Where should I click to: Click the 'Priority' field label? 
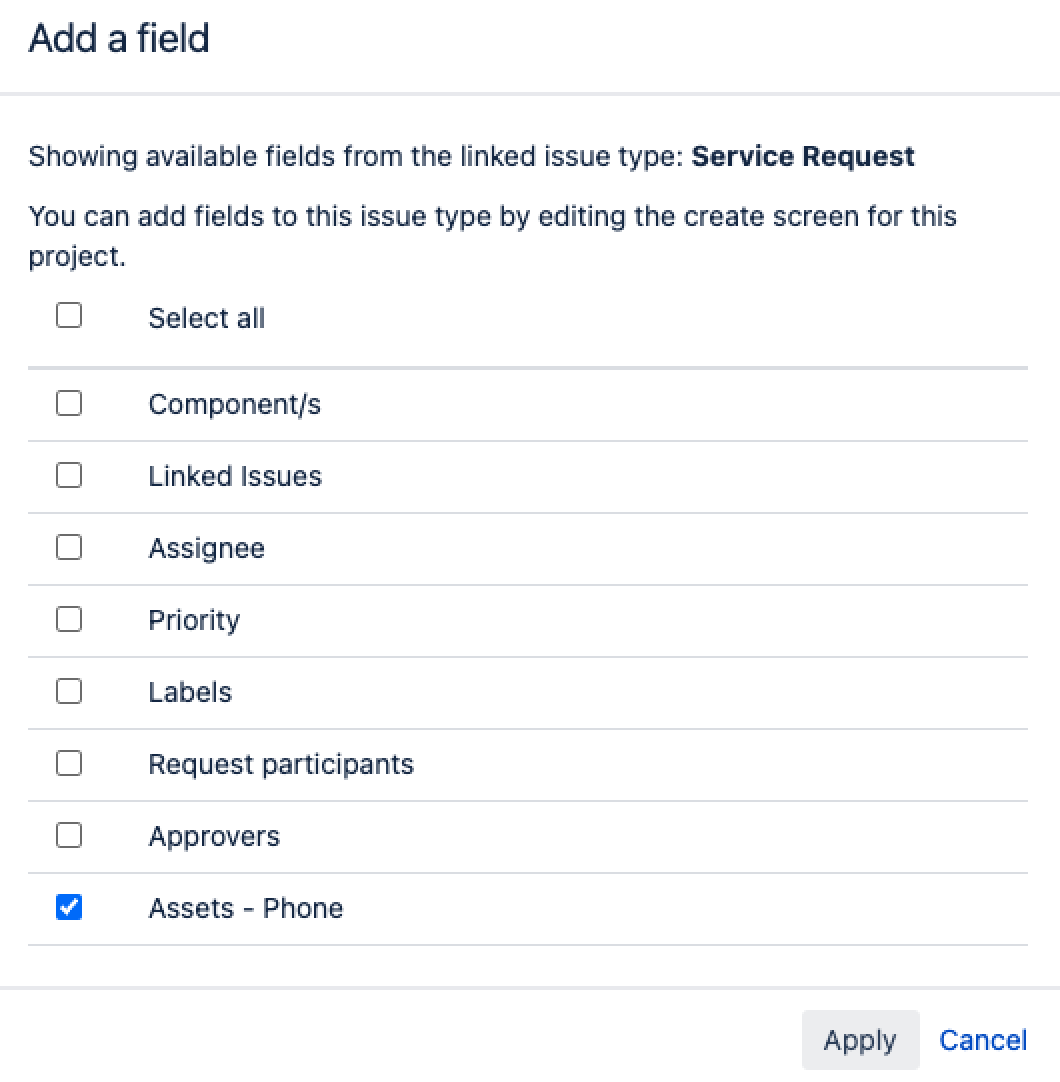point(194,620)
